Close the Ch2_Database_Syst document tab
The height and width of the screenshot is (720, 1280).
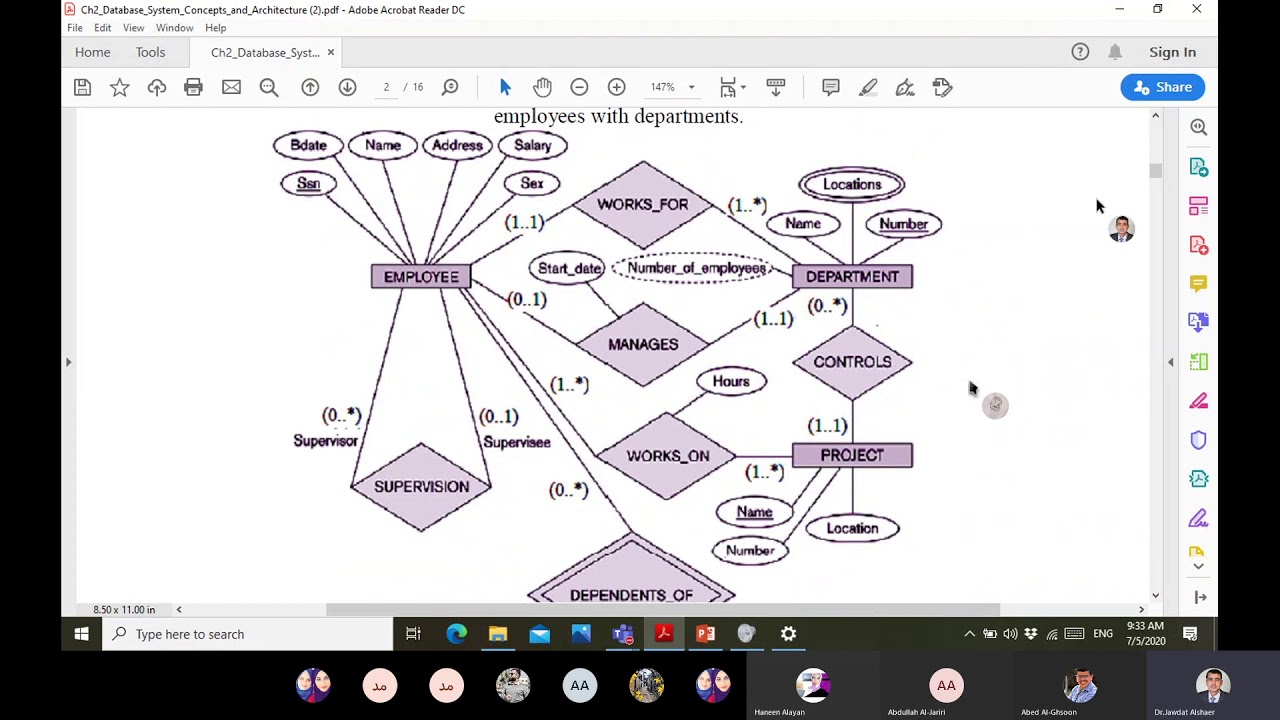pyautogui.click(x=330, y=52)
